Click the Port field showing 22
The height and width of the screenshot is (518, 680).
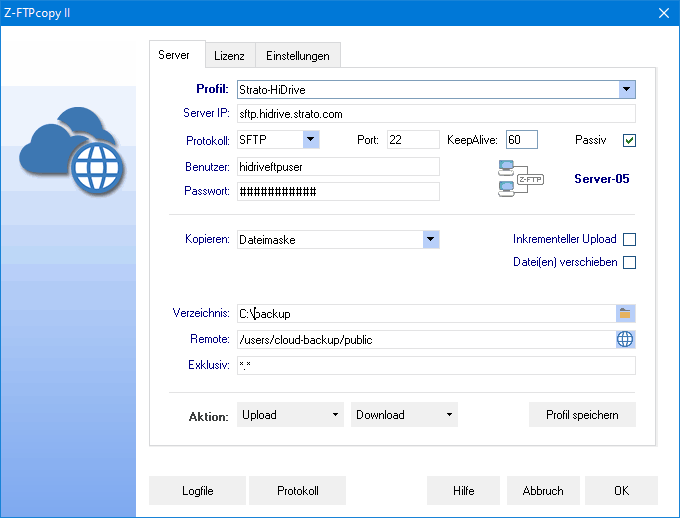pos(413,140)
